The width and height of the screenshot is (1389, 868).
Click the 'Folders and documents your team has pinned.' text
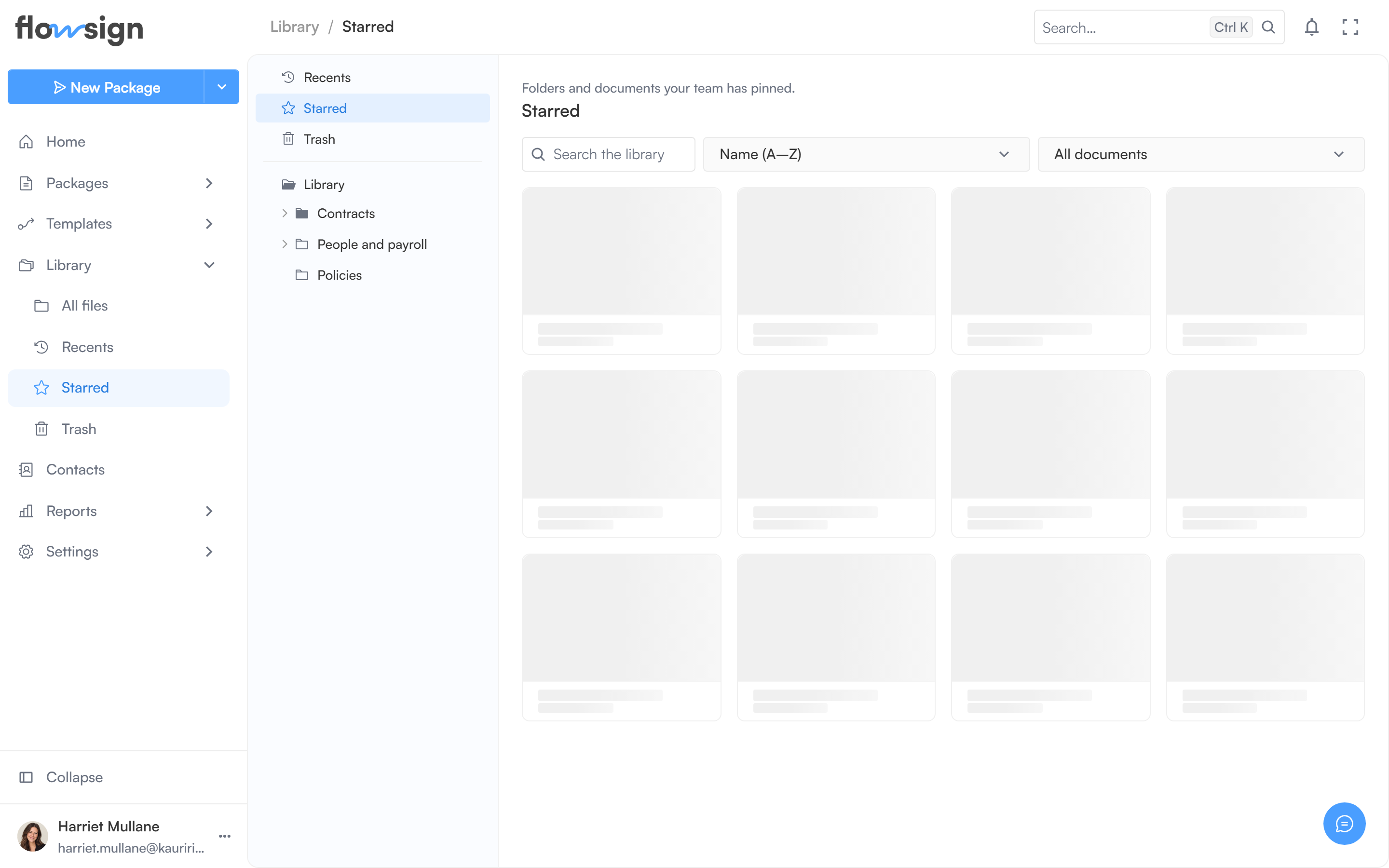point(658,88)
